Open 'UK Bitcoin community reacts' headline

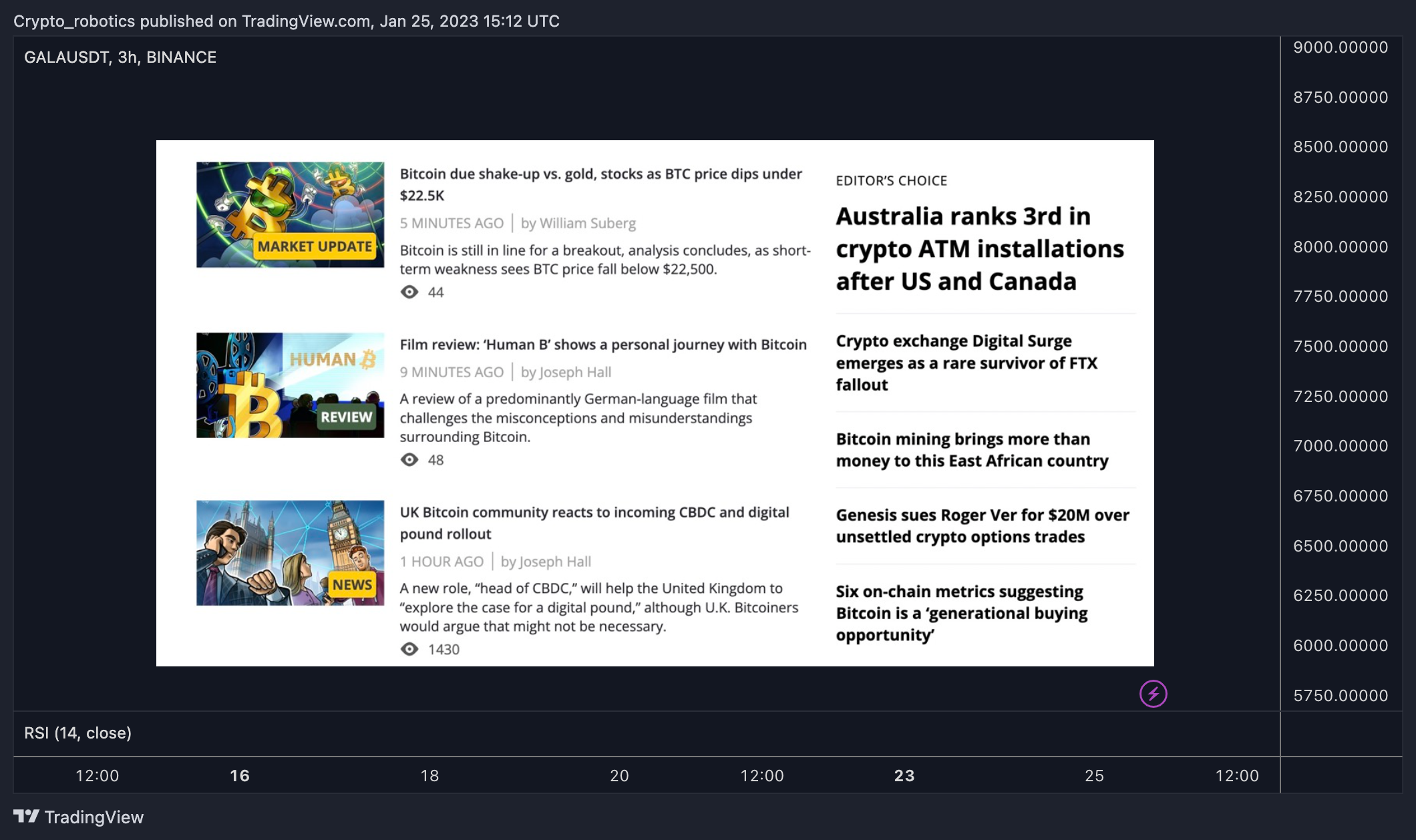pos(594,523)
